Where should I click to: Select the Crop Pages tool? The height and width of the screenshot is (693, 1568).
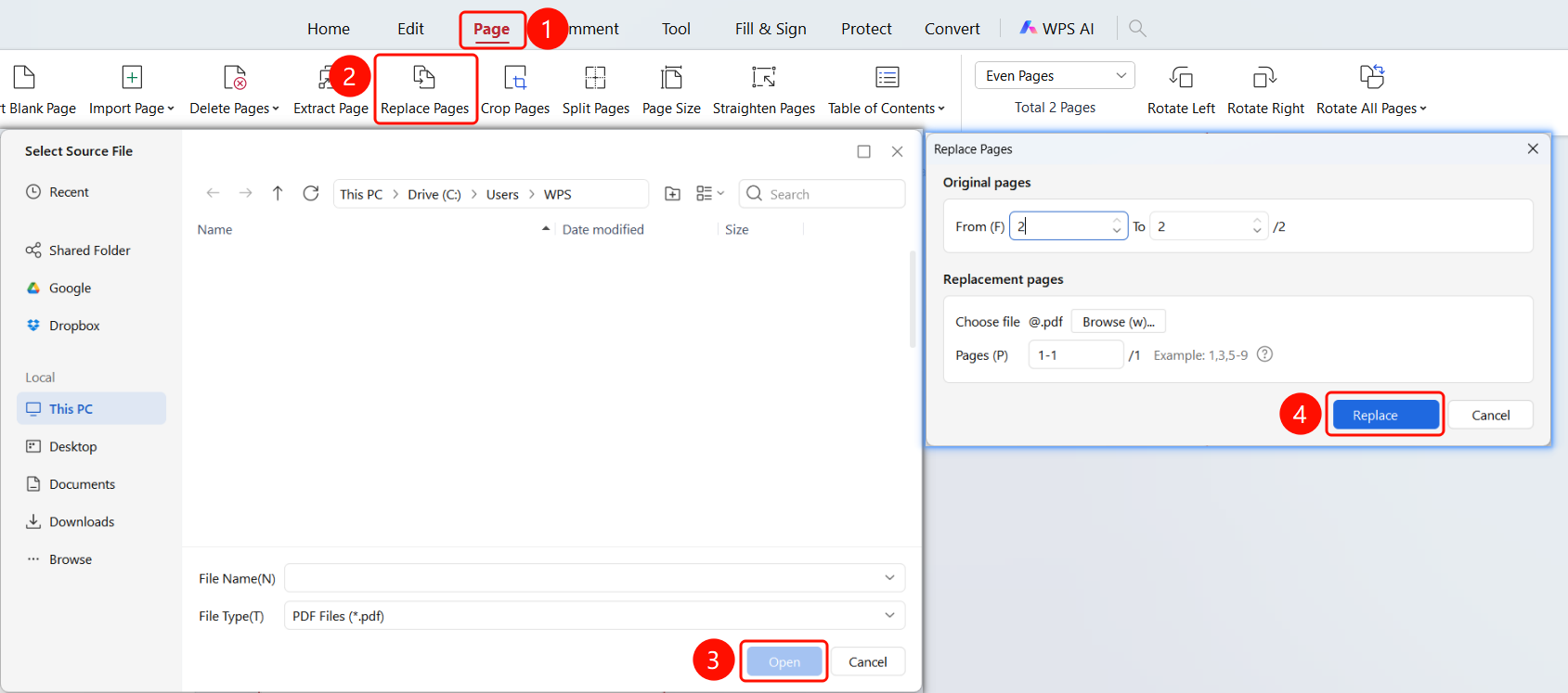pos(515,90)
